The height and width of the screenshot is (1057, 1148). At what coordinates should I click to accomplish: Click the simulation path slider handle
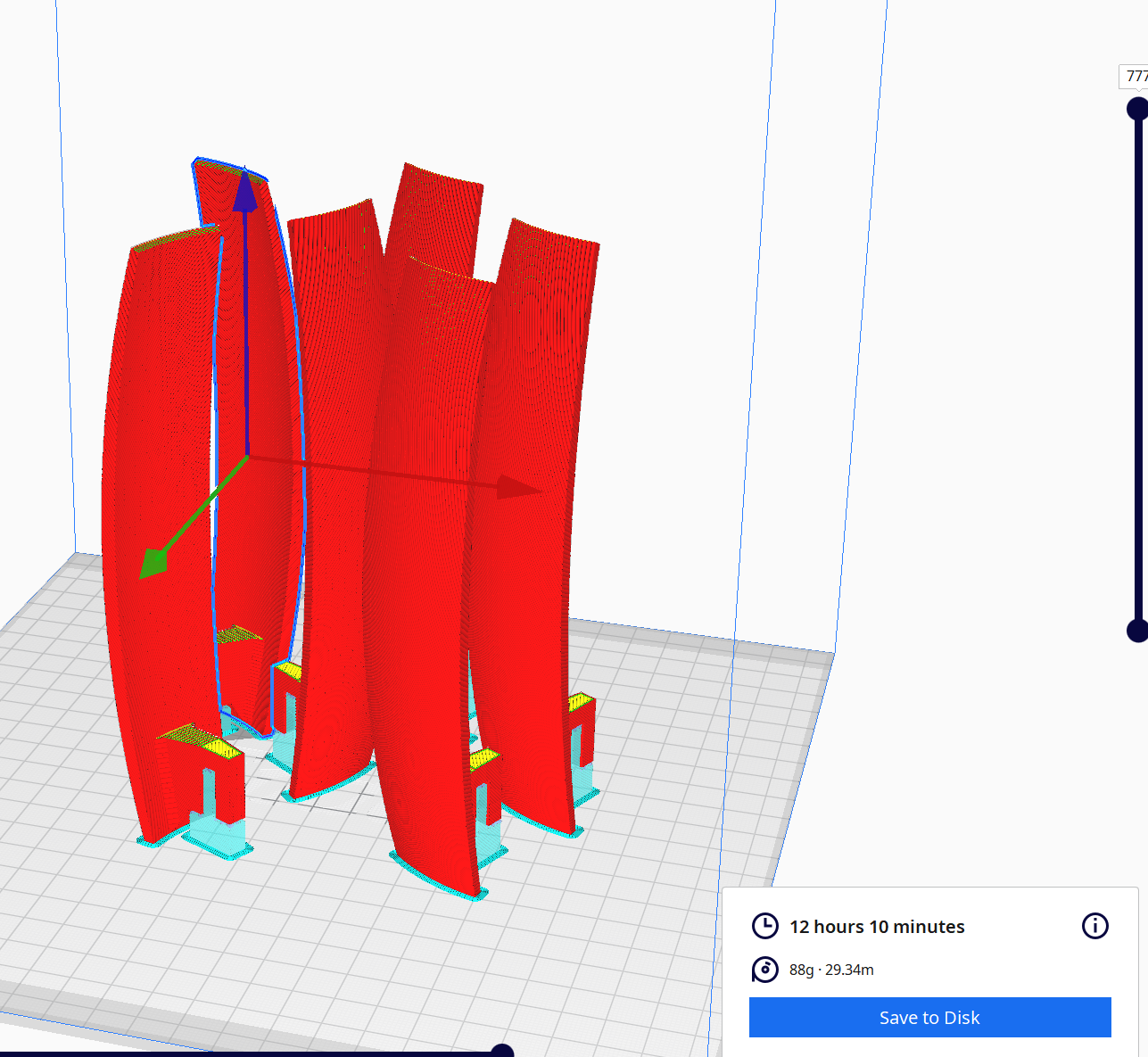click(x=502, y=1052)
